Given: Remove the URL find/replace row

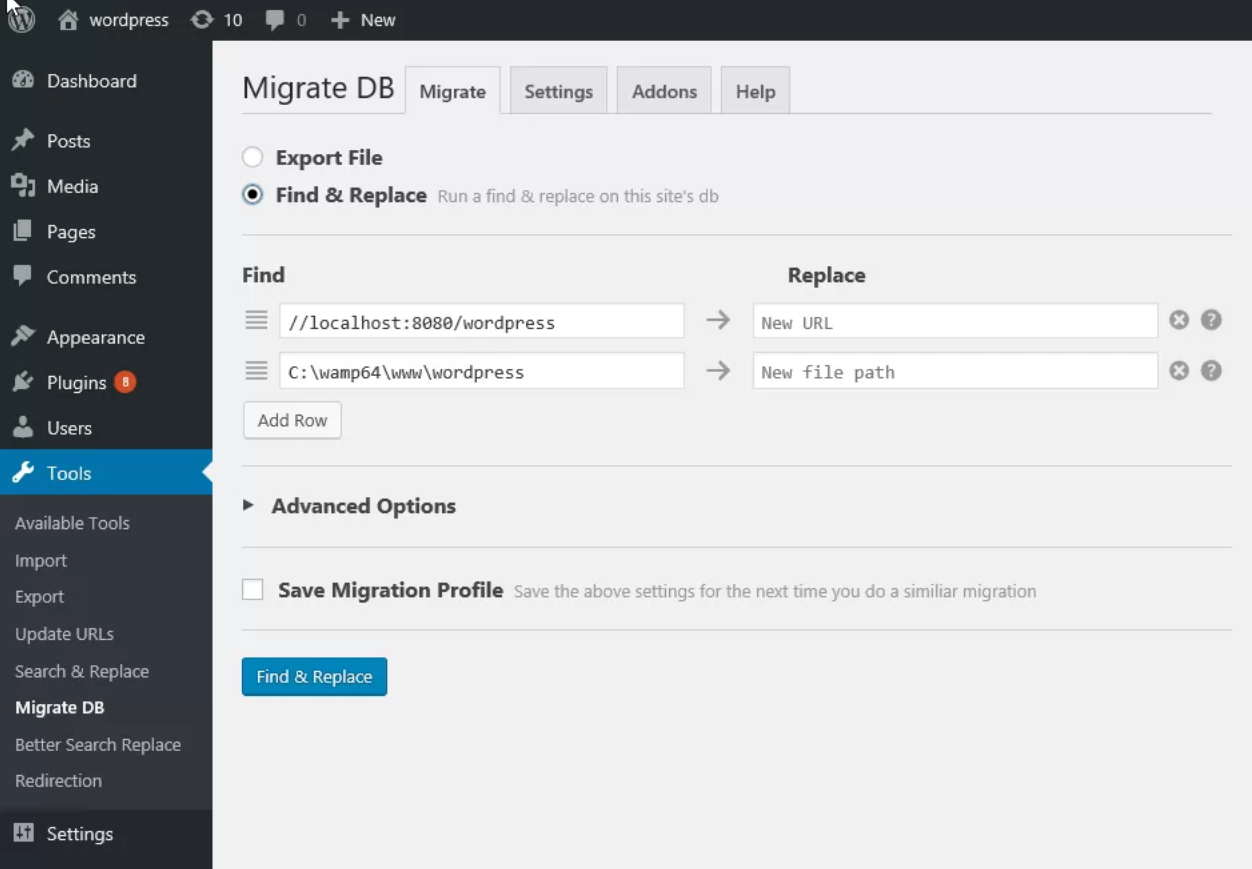Looking at the screenshot, I should (1180, 320).
